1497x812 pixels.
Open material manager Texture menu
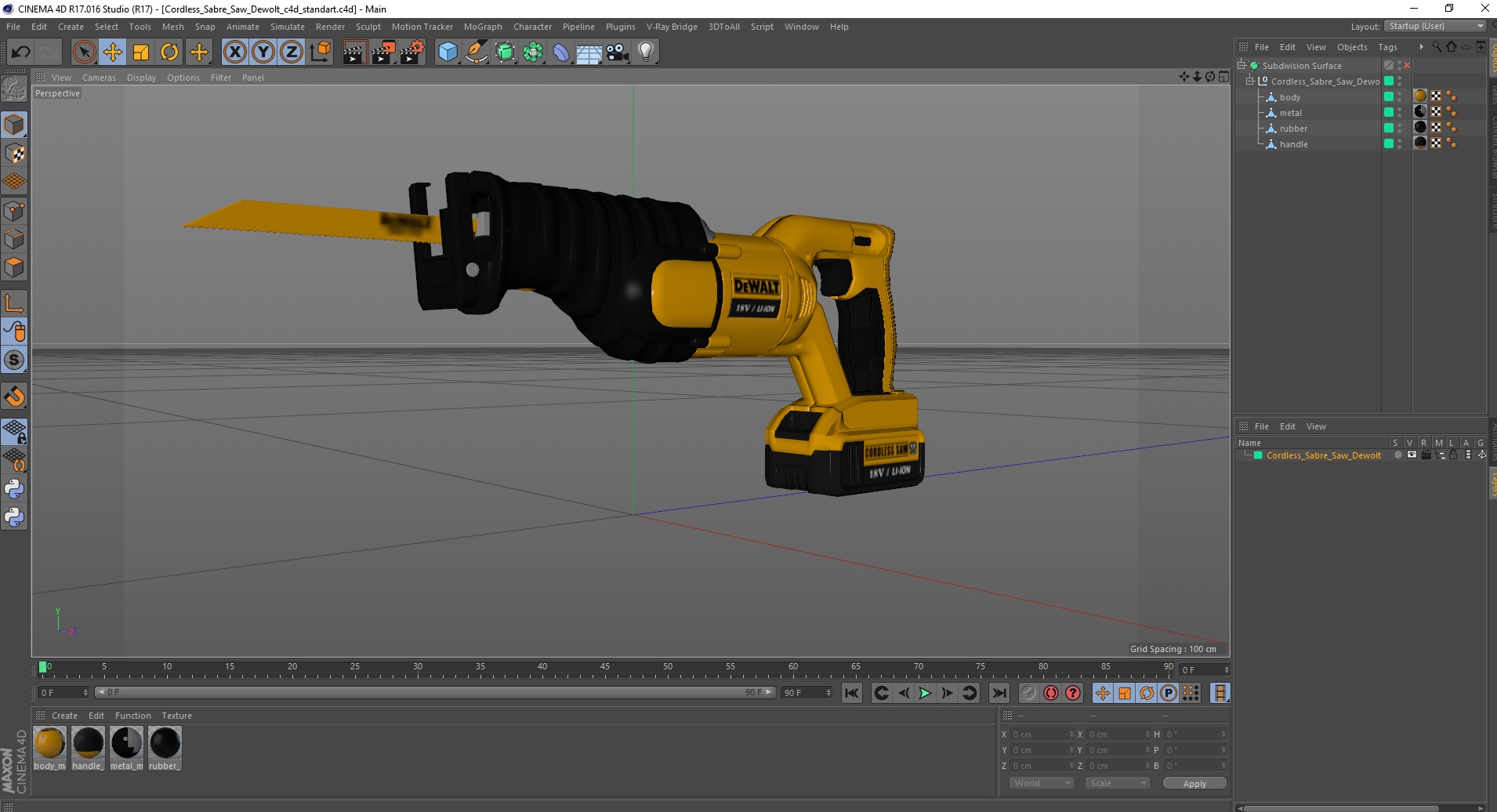pos(176,716)
